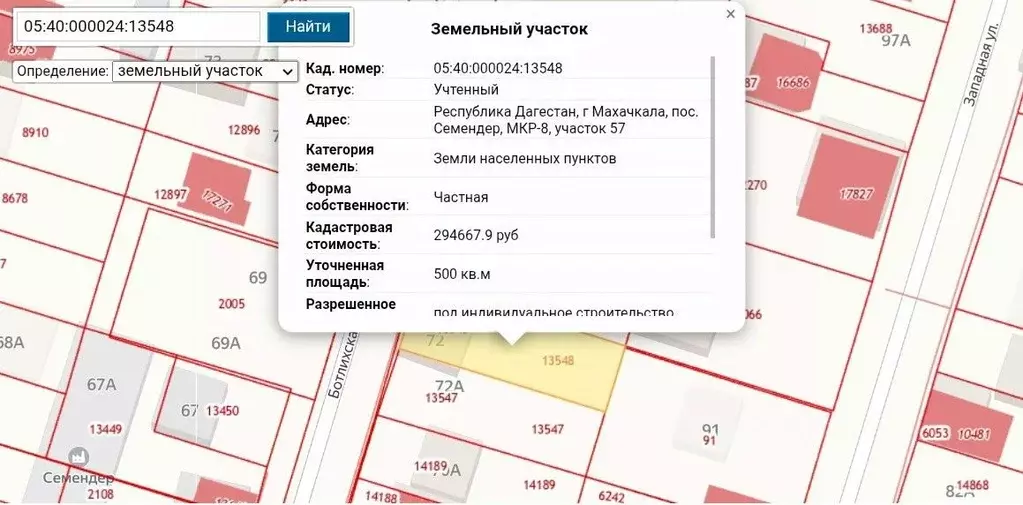1023x505 pixels.
Task: Click the Частная ownership value
Action: (x=461, y=197)
